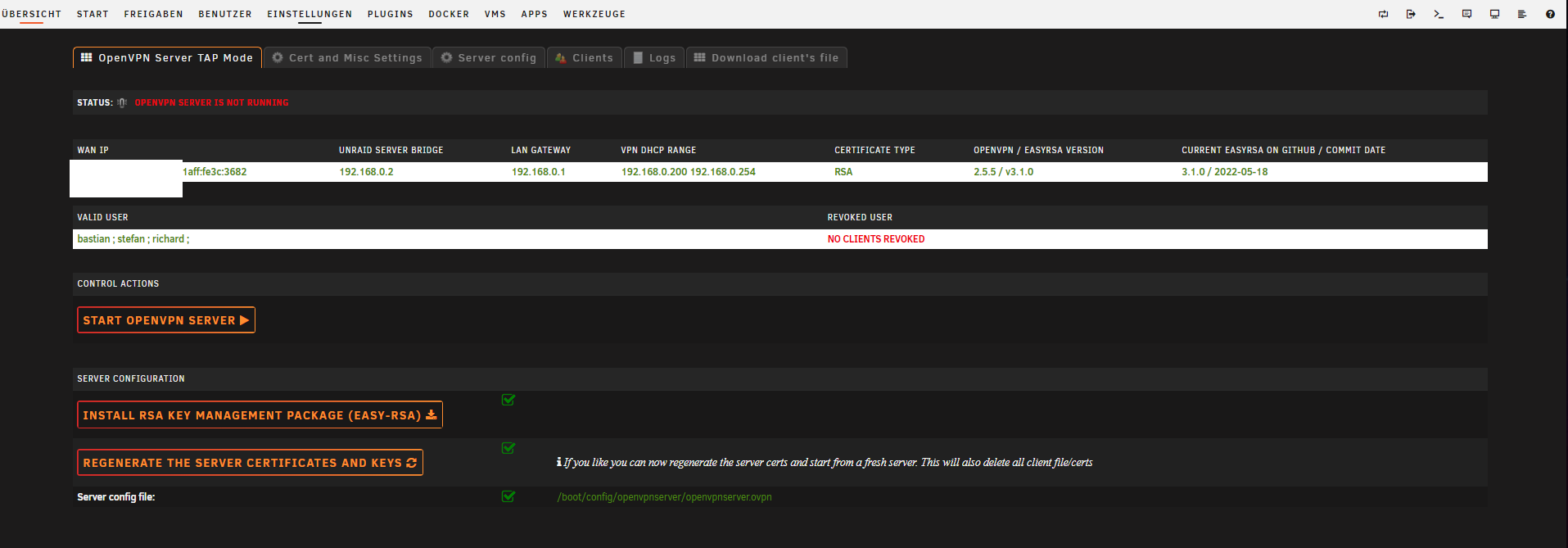This screenshot has width=1568, height=548.
Task: Click the CONTROL ACTIONS section header
Action: coord(118,283)
